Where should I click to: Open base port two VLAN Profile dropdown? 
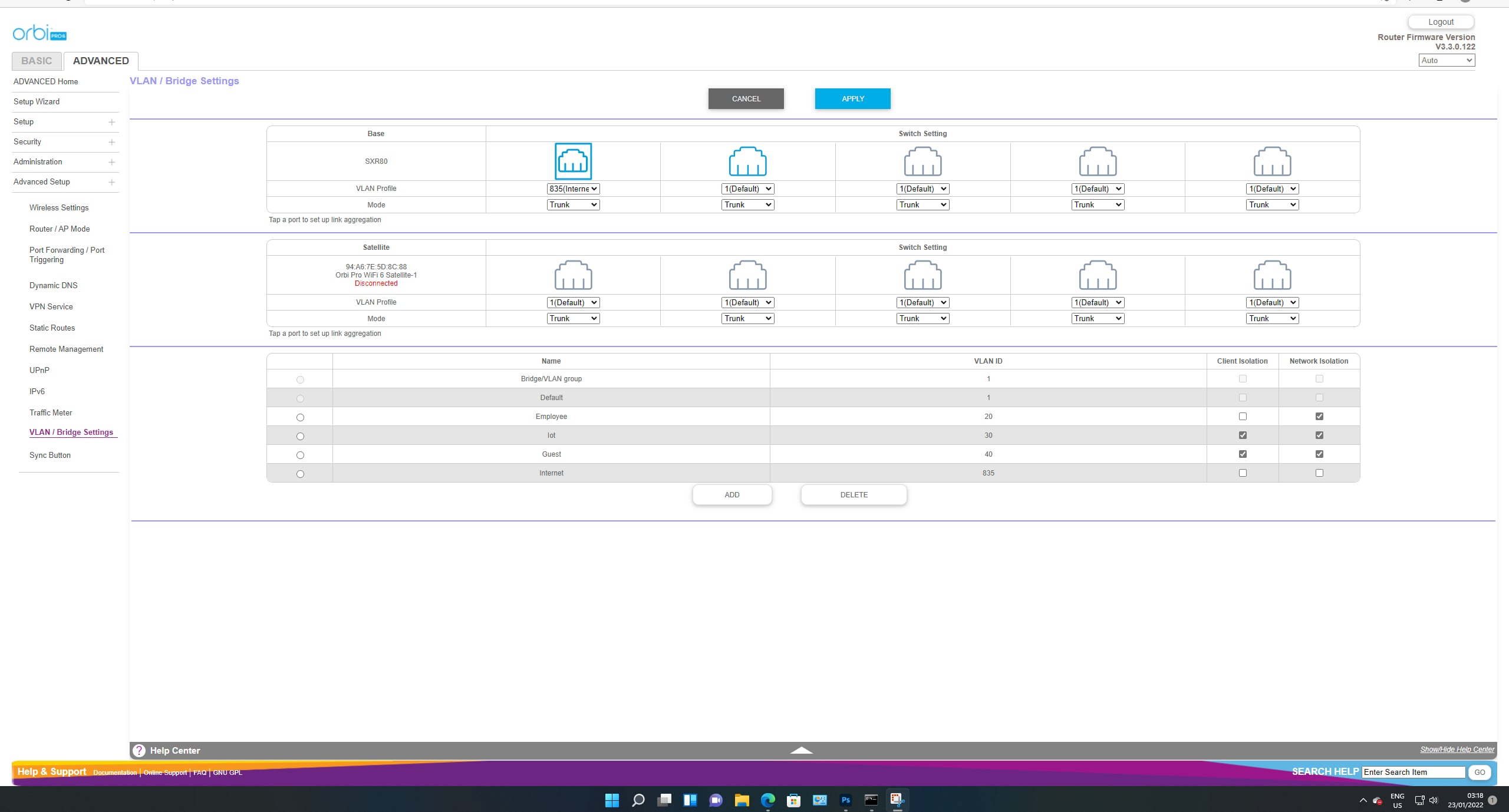[x=747, y=189]
